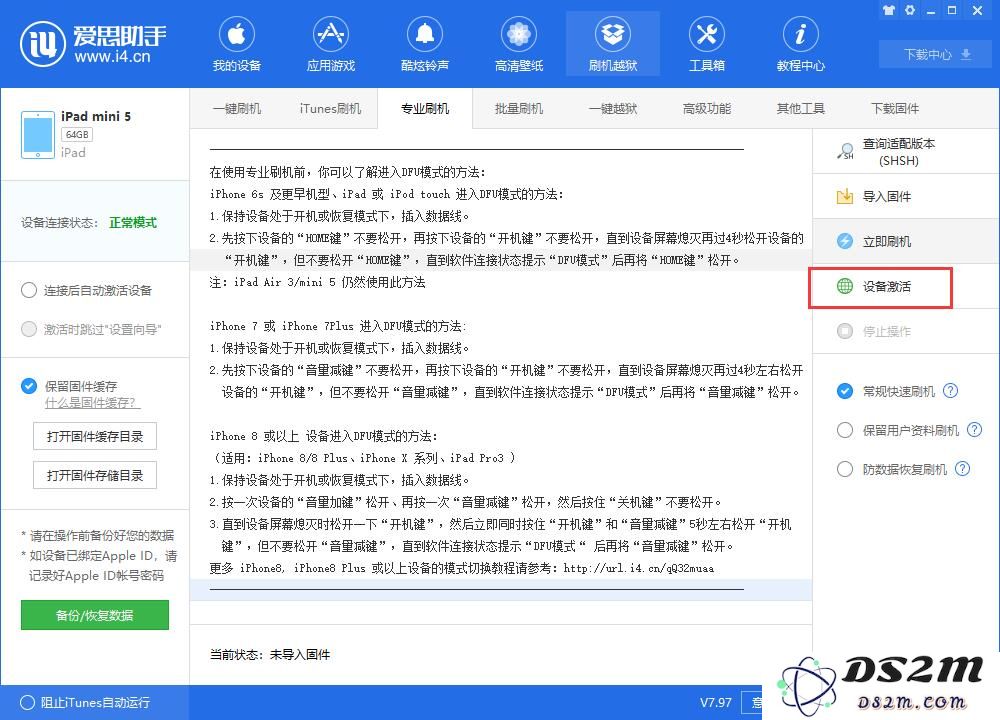Select 常规快速刷机 mode
This screenshot has width=1000, height=720.
(x=844, y=391)
